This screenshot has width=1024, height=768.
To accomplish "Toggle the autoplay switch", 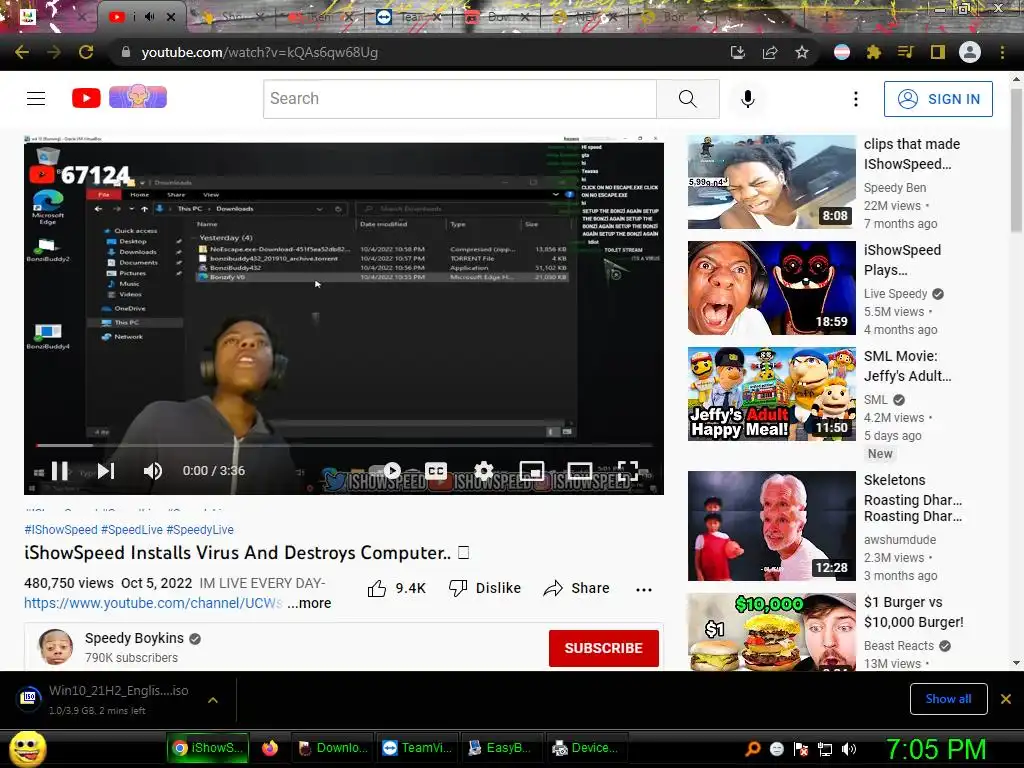I will pos(385,471).
